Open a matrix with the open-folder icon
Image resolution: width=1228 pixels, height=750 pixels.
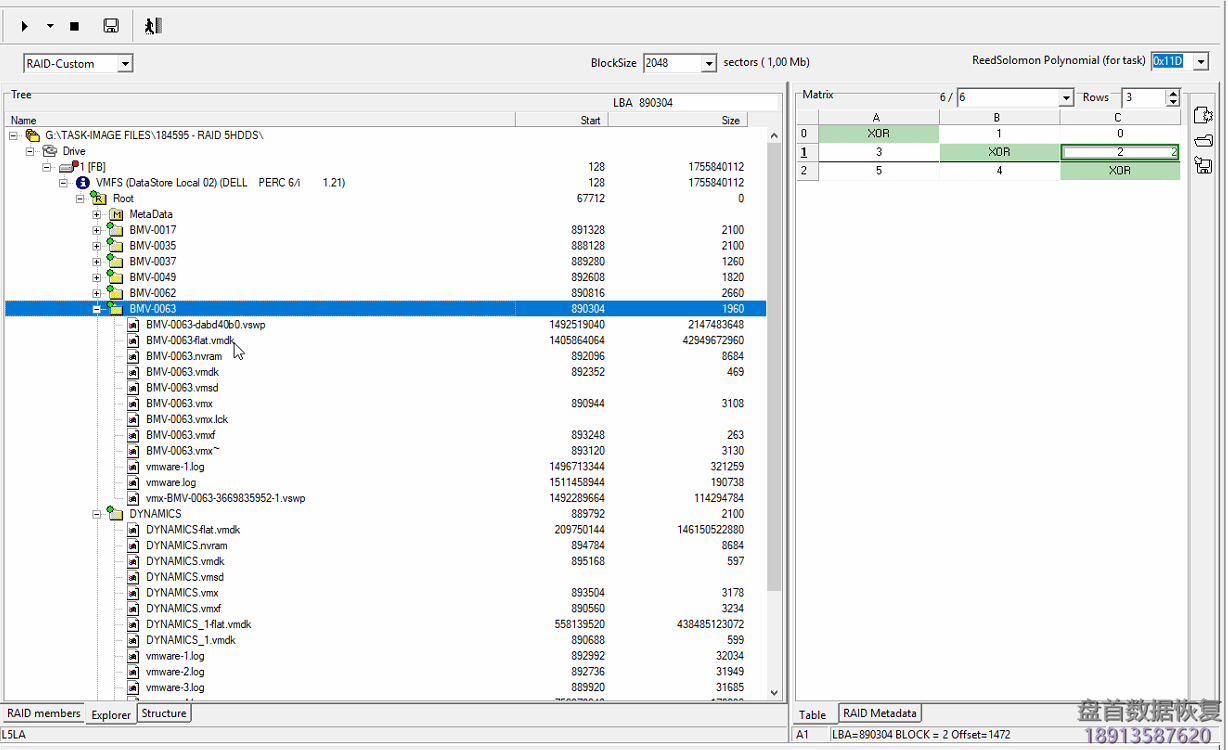click(1203, 141)
